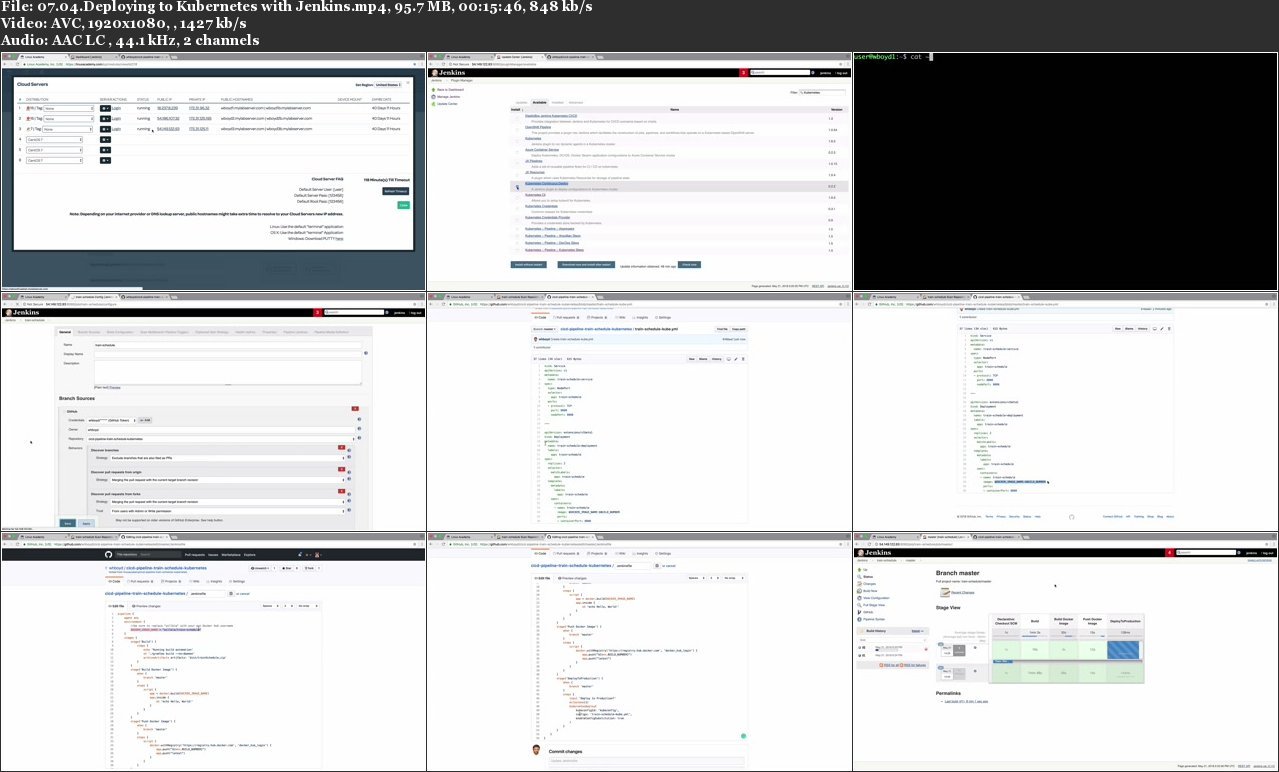This screenshot has height=772, width=1279.
Task: Click Install without restart button
Action: (529, 265)
